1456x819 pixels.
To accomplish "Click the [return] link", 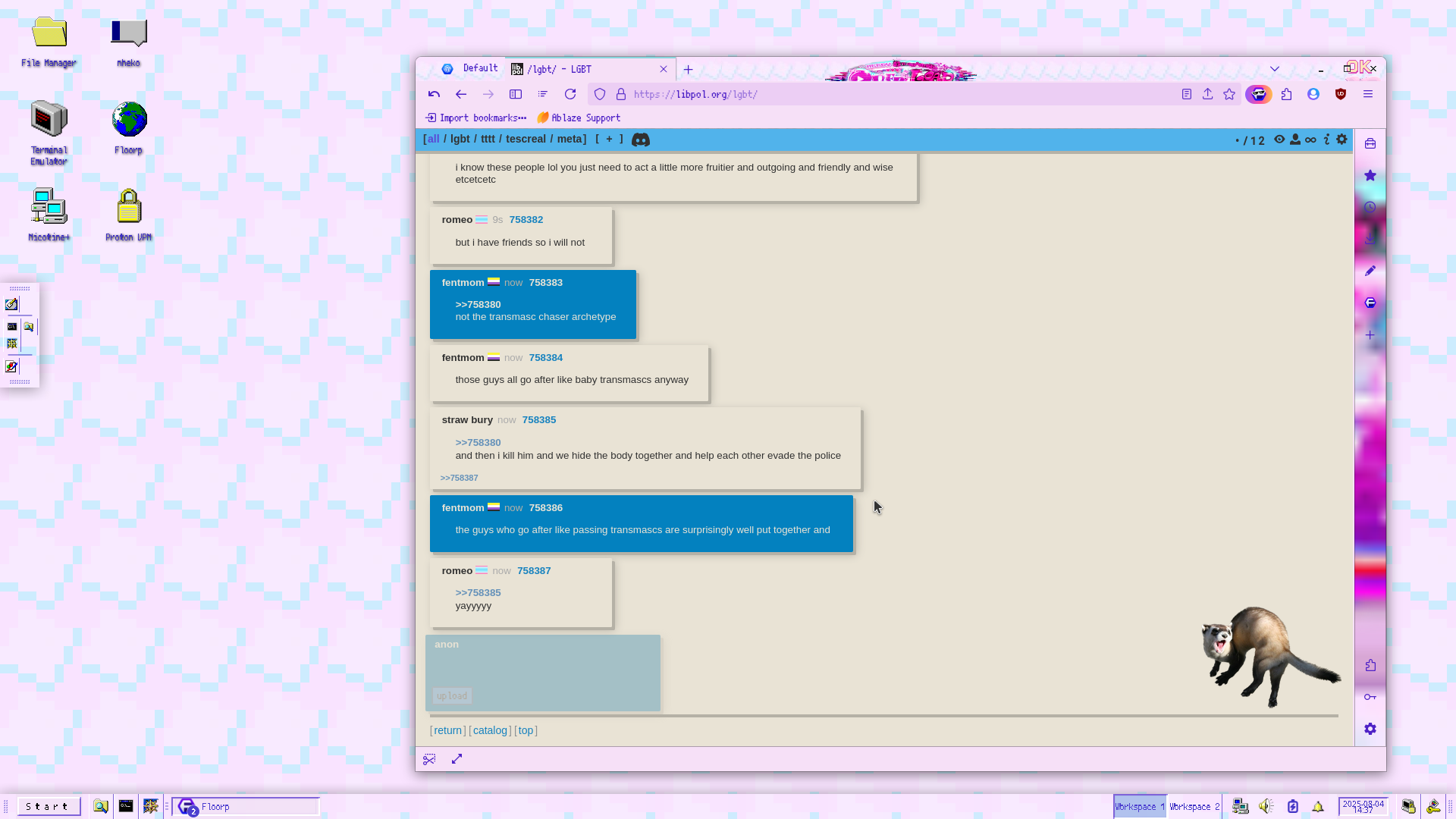I will pos(447,730).
